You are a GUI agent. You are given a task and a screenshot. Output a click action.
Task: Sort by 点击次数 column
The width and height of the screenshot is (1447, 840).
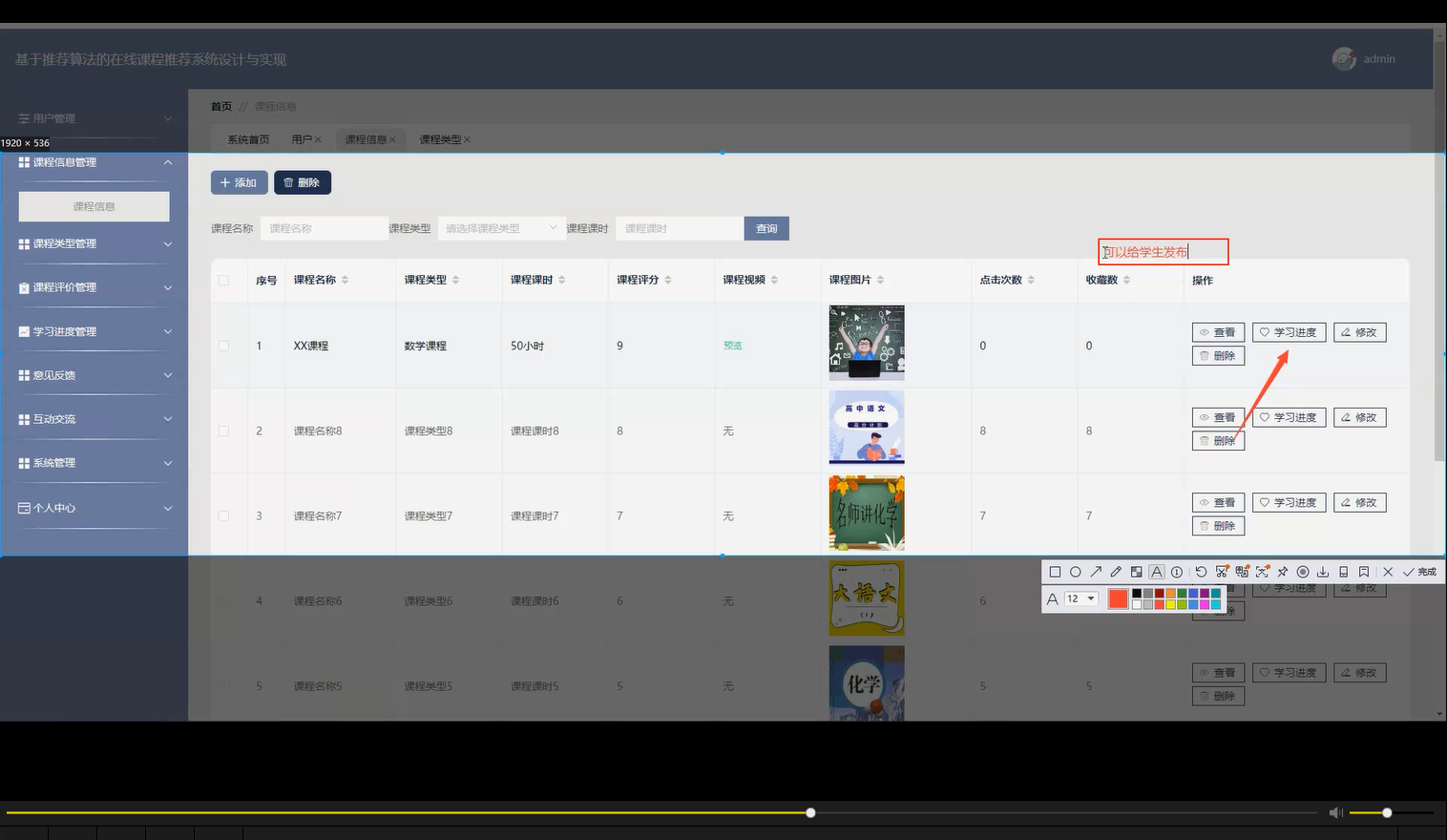coord(1031,280)
